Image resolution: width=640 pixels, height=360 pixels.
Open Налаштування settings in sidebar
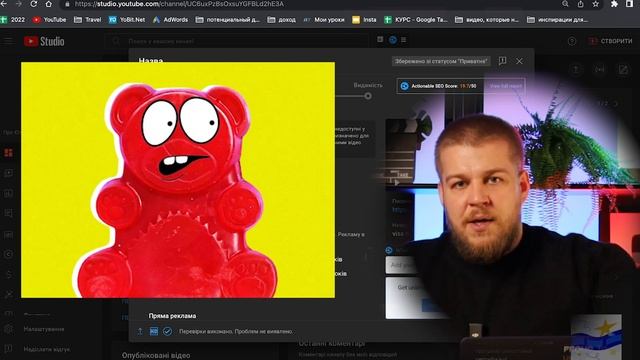click(44, 329)
